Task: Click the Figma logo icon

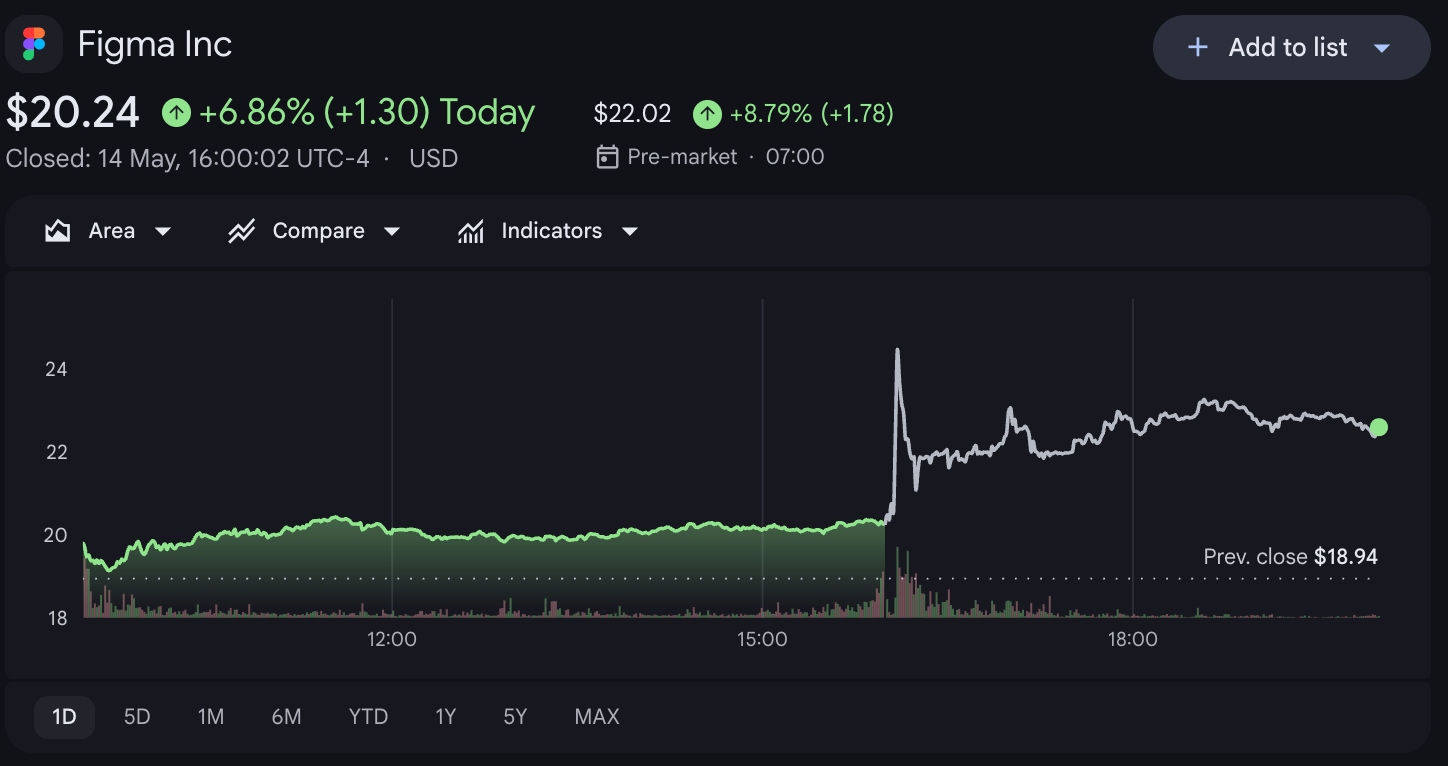Action: (x=34, y=44)
